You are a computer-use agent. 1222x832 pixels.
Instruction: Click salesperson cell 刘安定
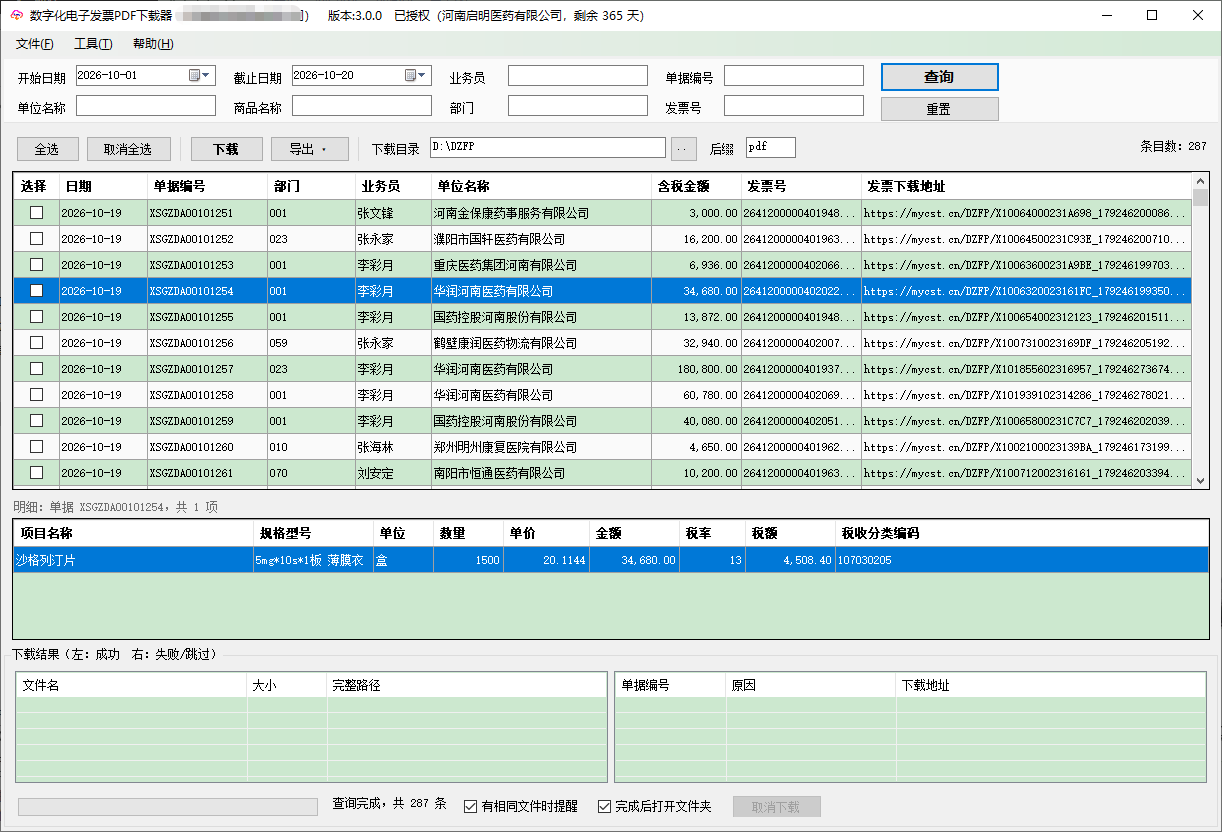pos(392,473)
